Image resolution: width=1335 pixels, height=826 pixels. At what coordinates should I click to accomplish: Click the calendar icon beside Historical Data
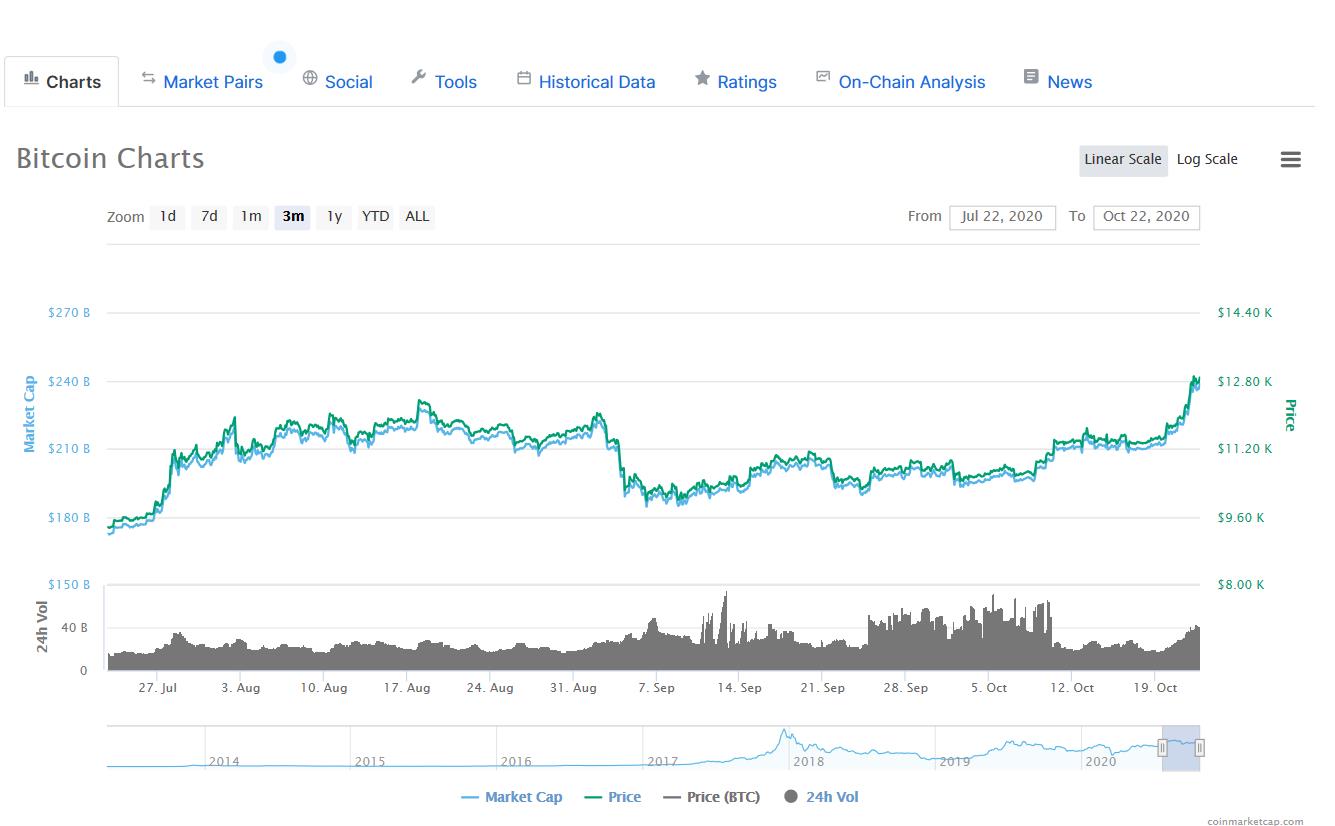[x=524, y=78]
